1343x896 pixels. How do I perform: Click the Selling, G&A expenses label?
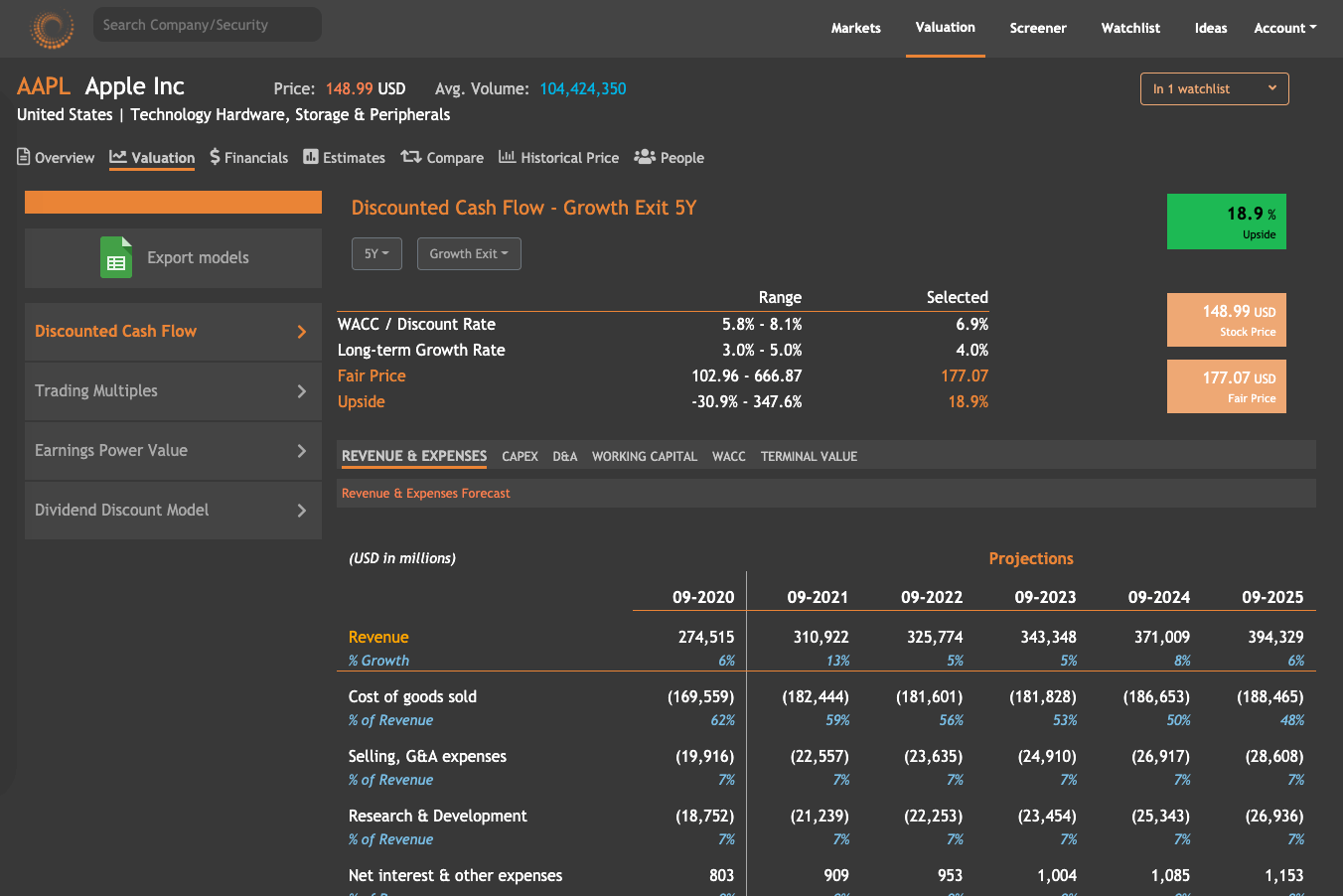coord(427,756)
